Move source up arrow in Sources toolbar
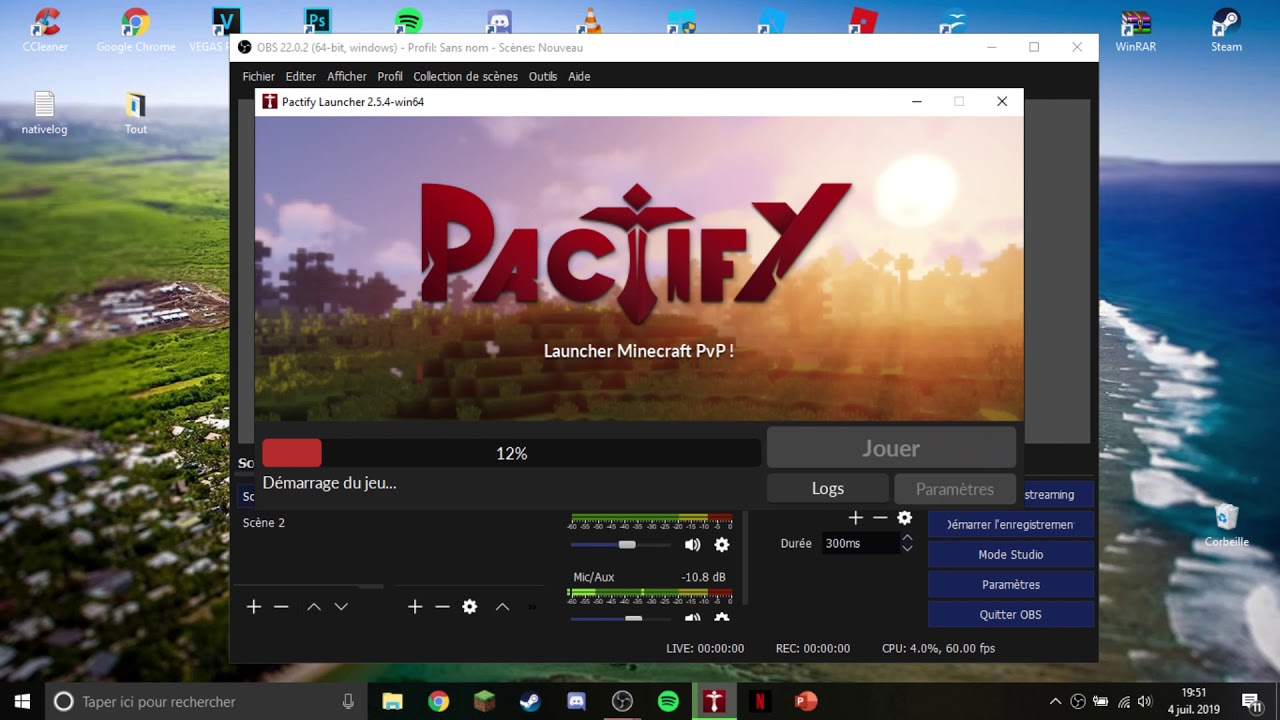The image size is (1280, 720). [502, 607]
